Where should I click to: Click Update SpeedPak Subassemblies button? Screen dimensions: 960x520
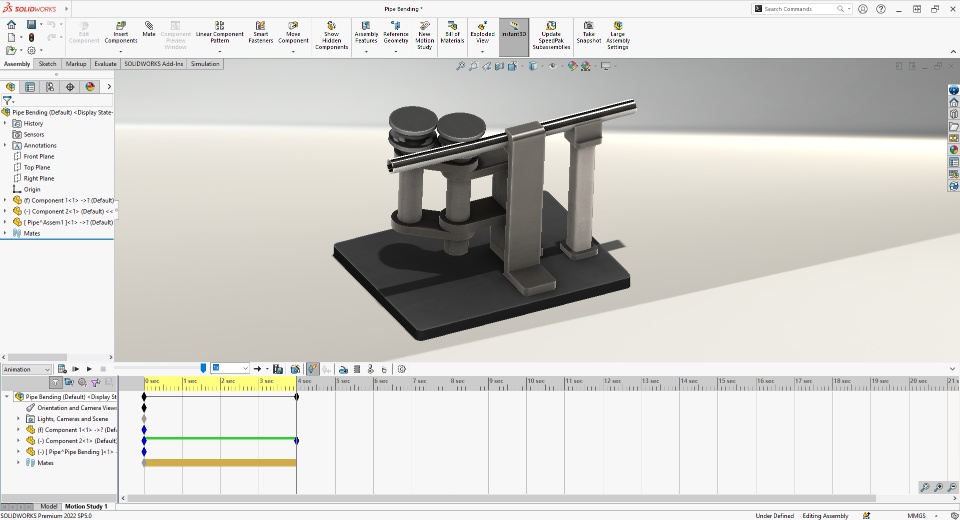(x=551, y=32)
